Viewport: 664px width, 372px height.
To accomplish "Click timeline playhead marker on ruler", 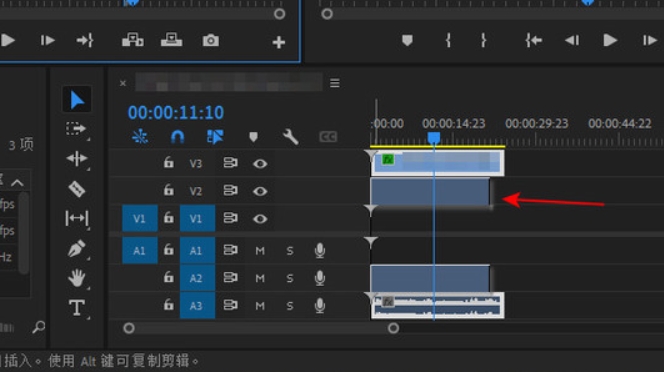I will [x=434, y=138].
